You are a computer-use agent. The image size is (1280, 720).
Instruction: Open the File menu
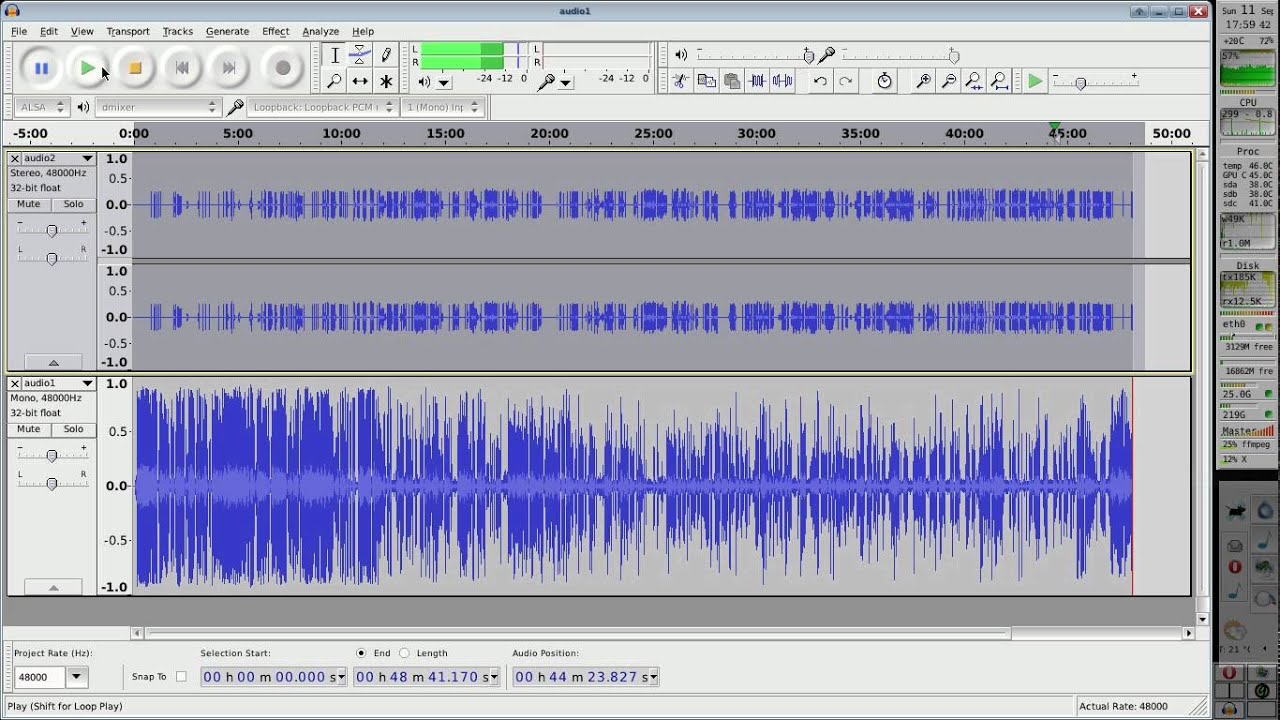[19, 31]
